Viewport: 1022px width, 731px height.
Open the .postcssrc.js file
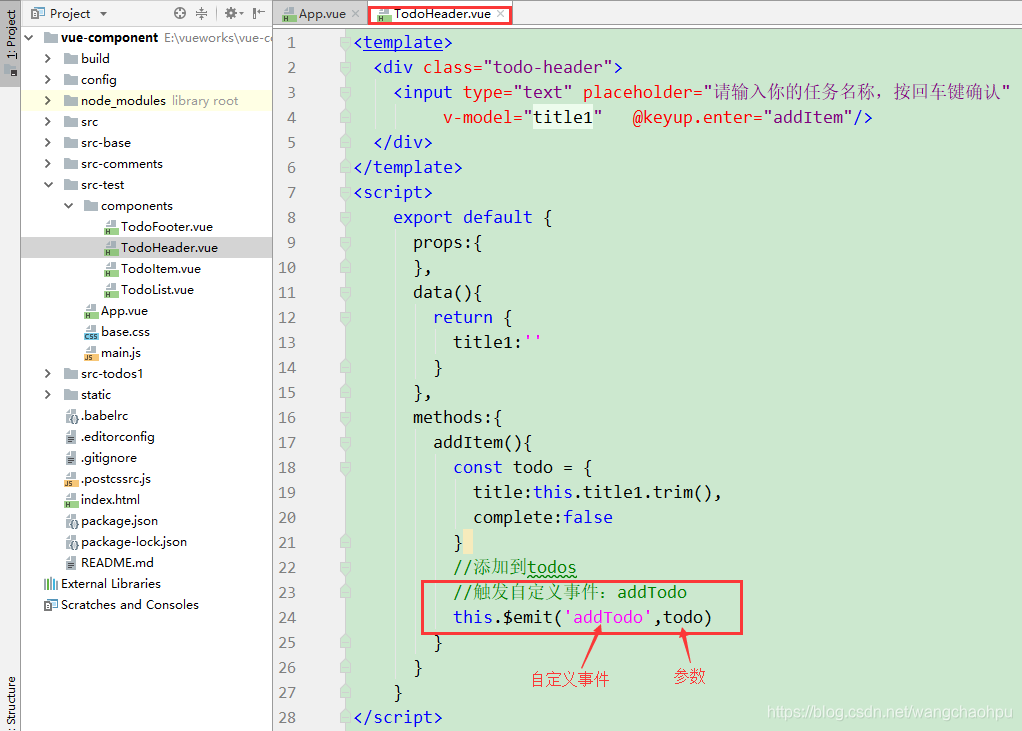tap(116, 479)
